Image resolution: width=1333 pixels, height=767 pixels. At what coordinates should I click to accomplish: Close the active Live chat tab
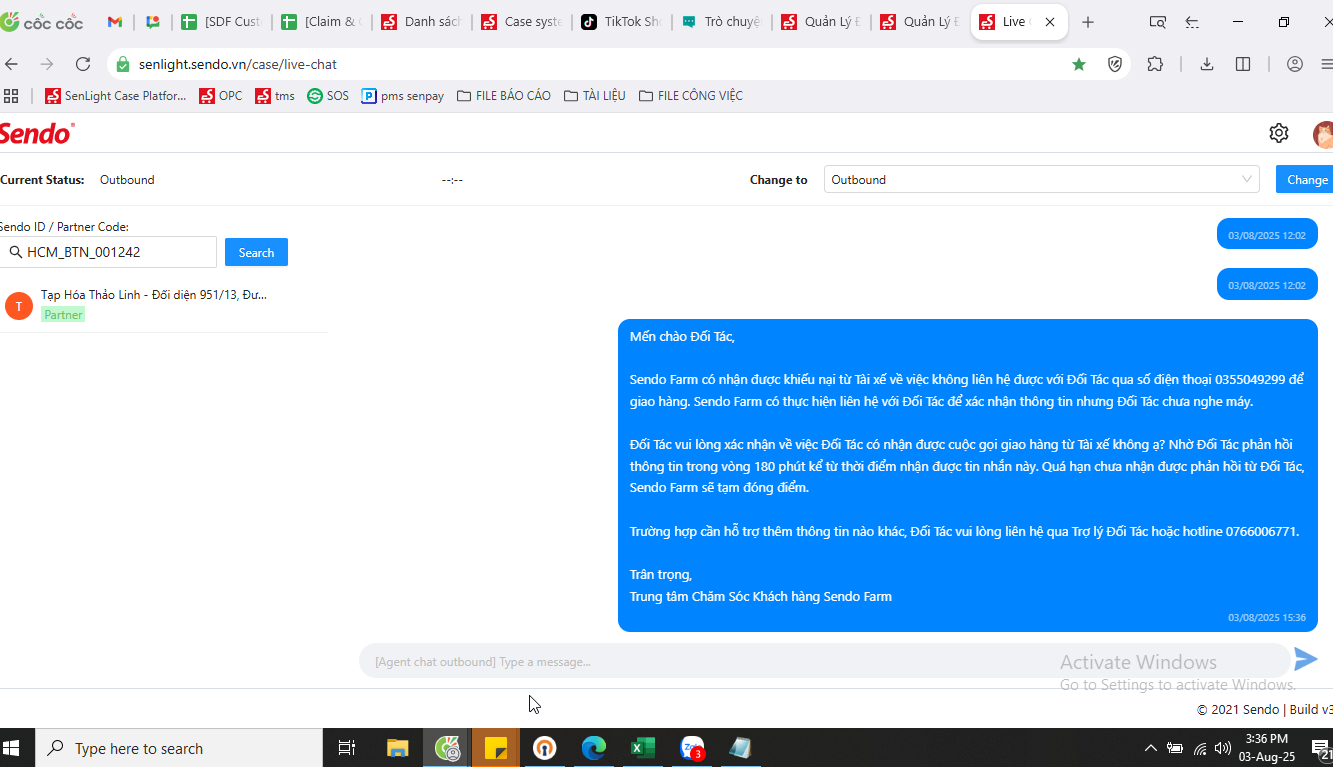(1049, 22)
